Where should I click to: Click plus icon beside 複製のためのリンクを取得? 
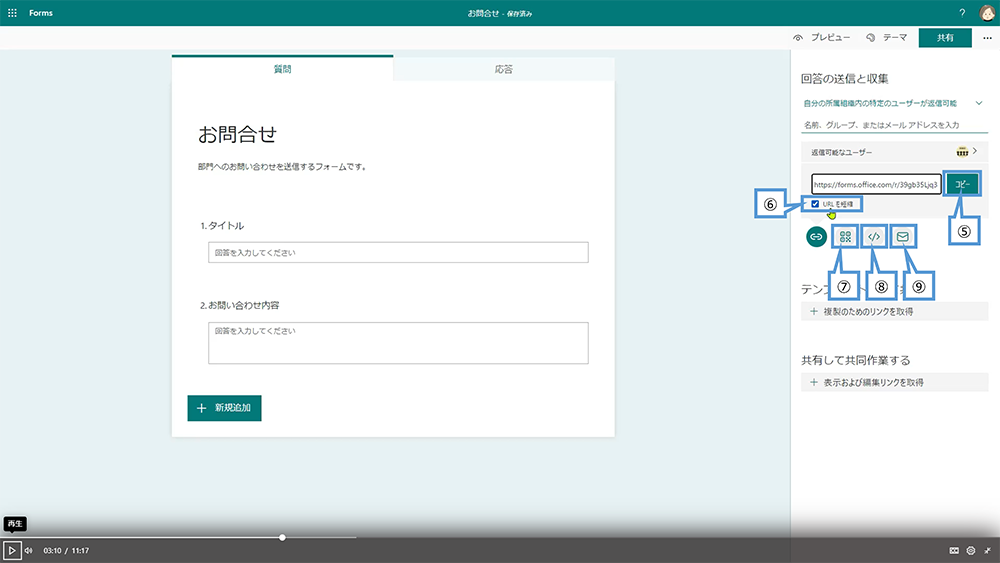[x=814, y=311]
